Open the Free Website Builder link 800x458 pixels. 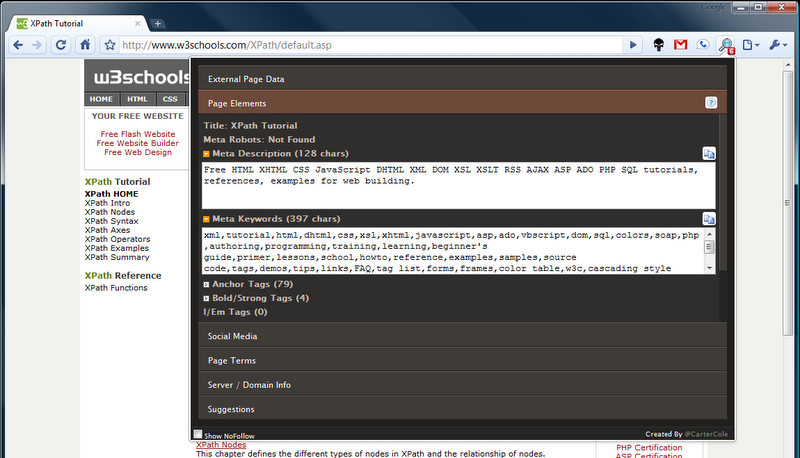pos(138,143)
